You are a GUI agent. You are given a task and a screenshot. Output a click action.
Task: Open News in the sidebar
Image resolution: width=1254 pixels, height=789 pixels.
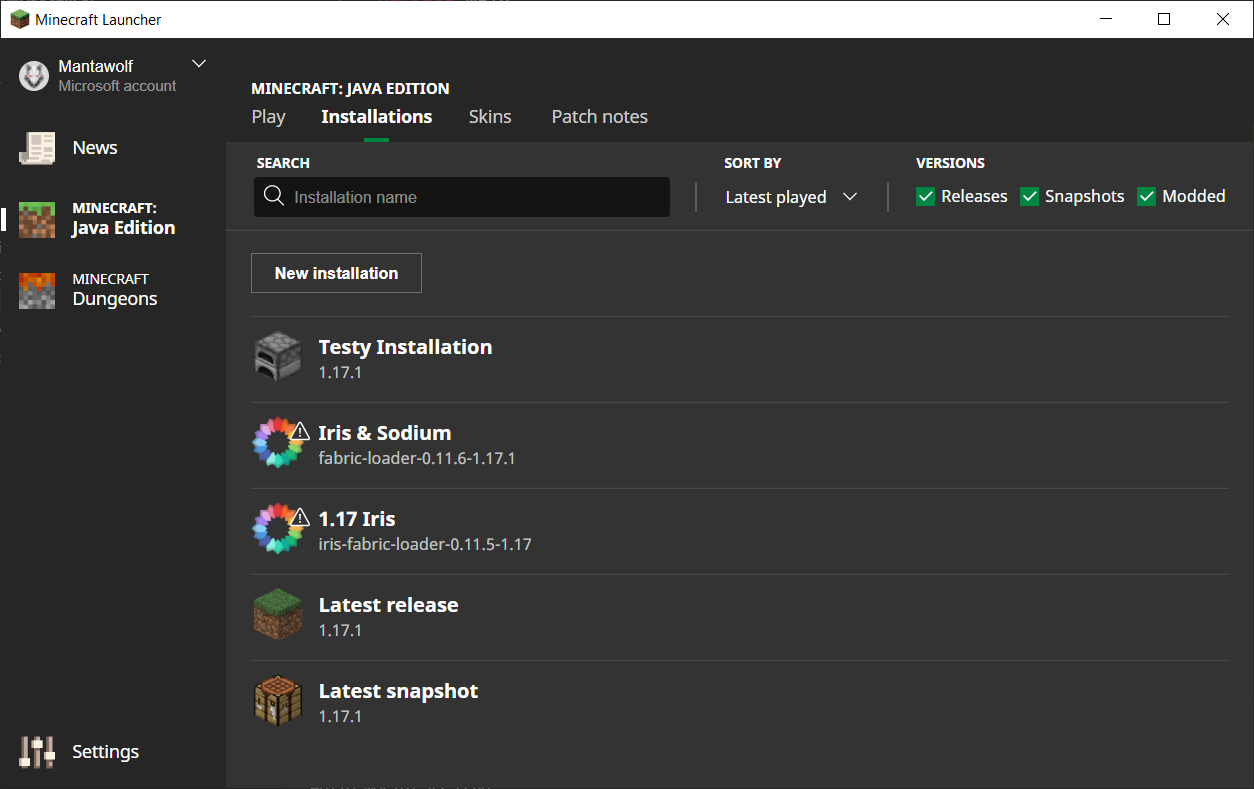[95, 148]
